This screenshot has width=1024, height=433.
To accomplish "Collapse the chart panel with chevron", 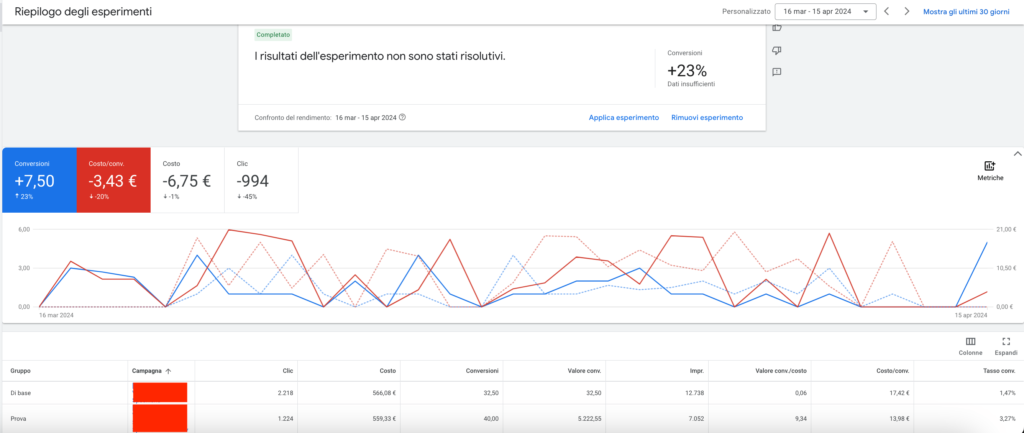I will [1017, 153].
